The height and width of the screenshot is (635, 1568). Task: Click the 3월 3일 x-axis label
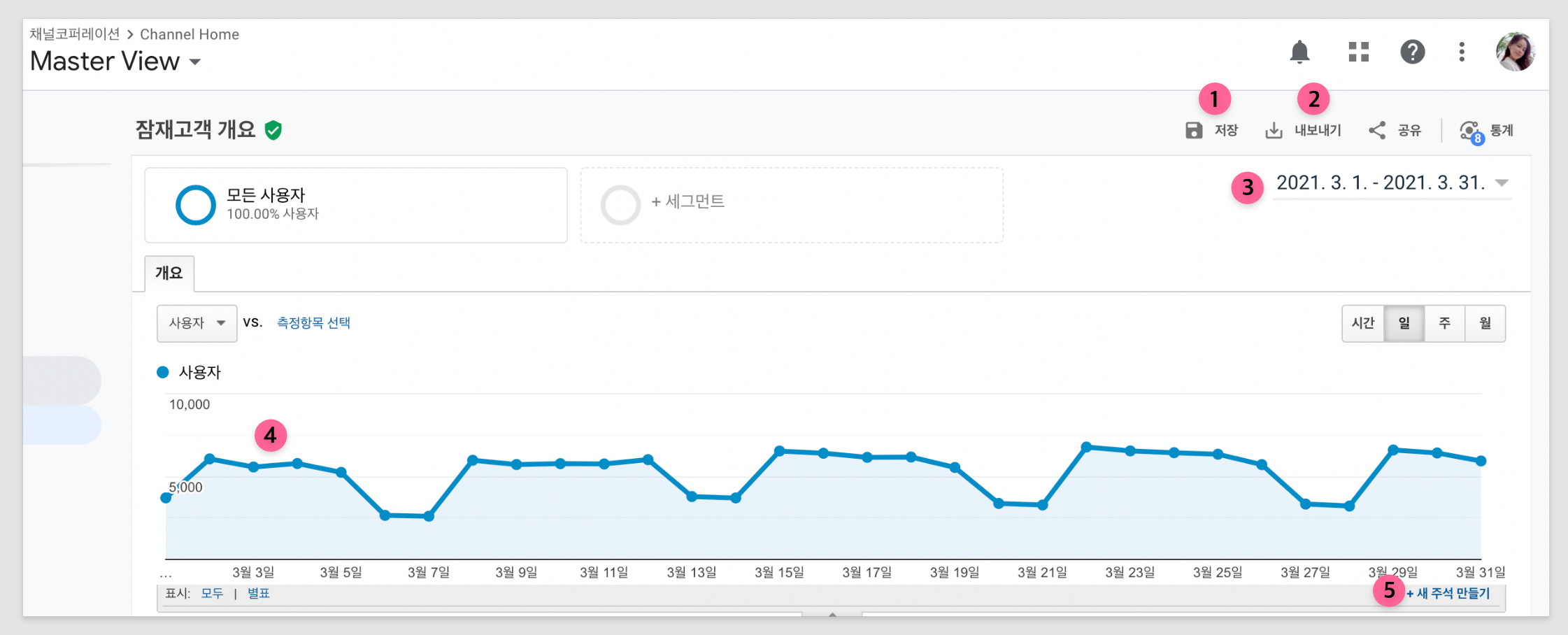253,573
